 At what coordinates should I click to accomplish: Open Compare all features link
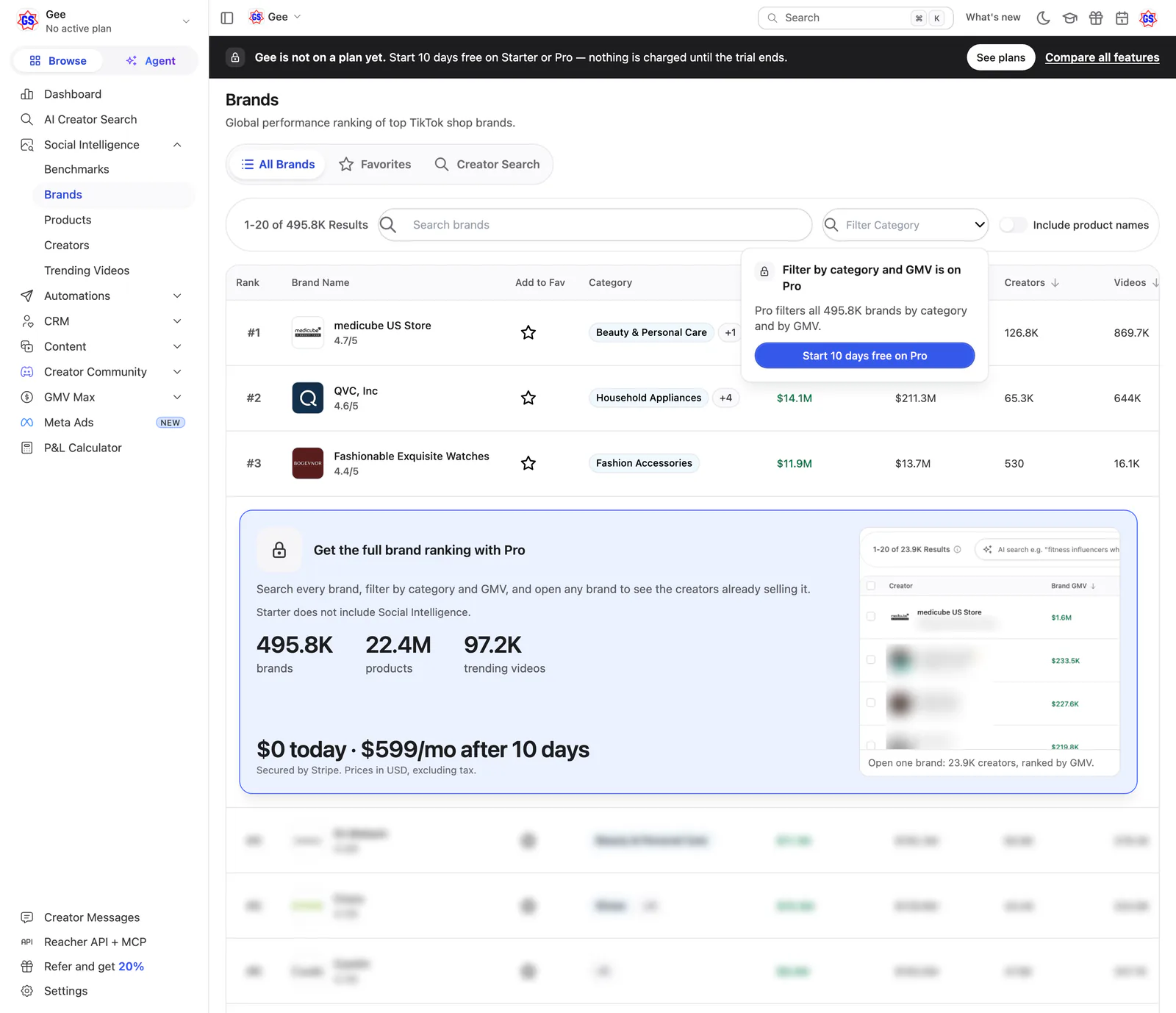pyautogui.click(x=1102, y=57)
